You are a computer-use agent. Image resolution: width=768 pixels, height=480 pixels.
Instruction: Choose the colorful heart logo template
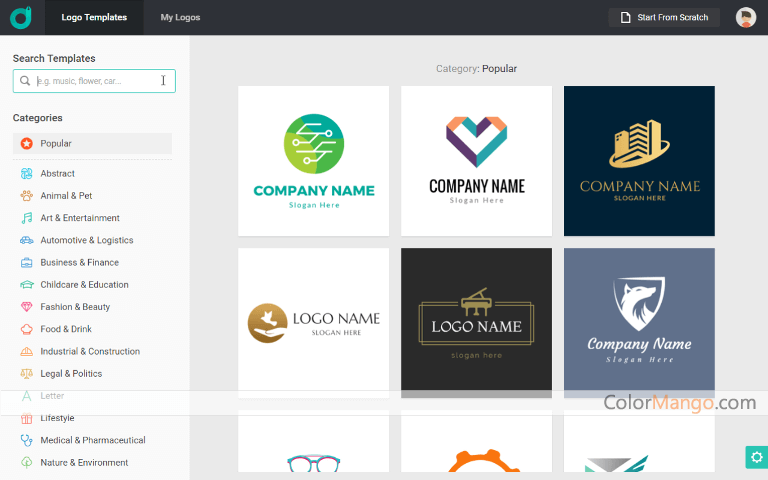coord(476,161)
